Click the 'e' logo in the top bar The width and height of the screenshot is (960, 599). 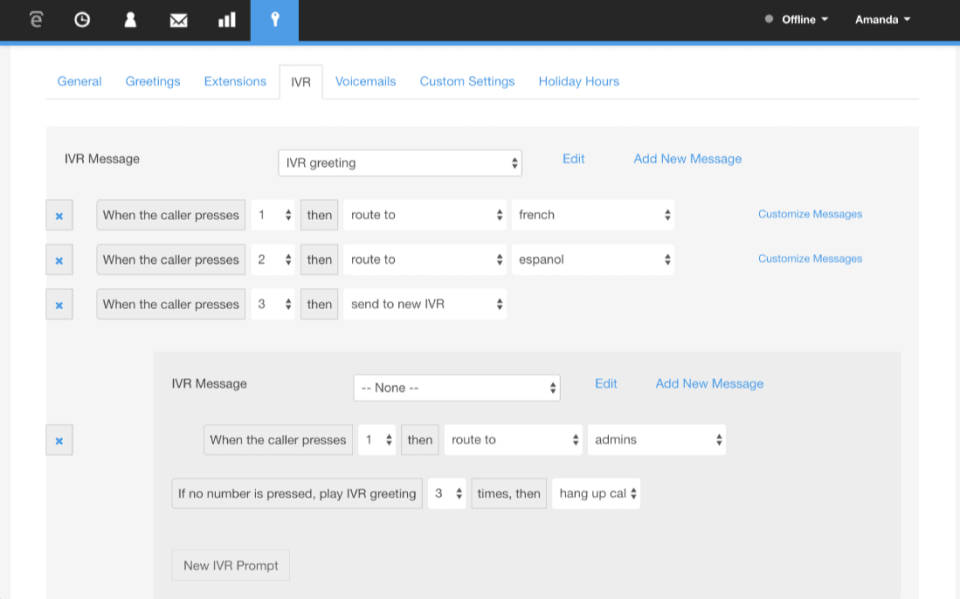pyautogui.click(x=36, y=18)
